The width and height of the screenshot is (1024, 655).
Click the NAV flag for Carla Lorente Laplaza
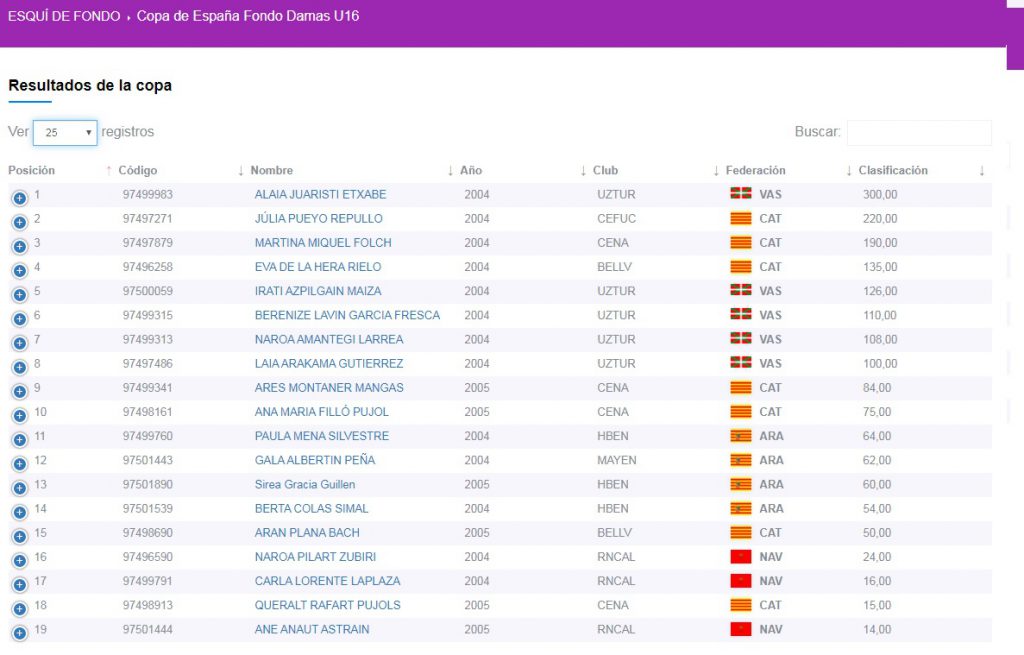tap(741, 581)
